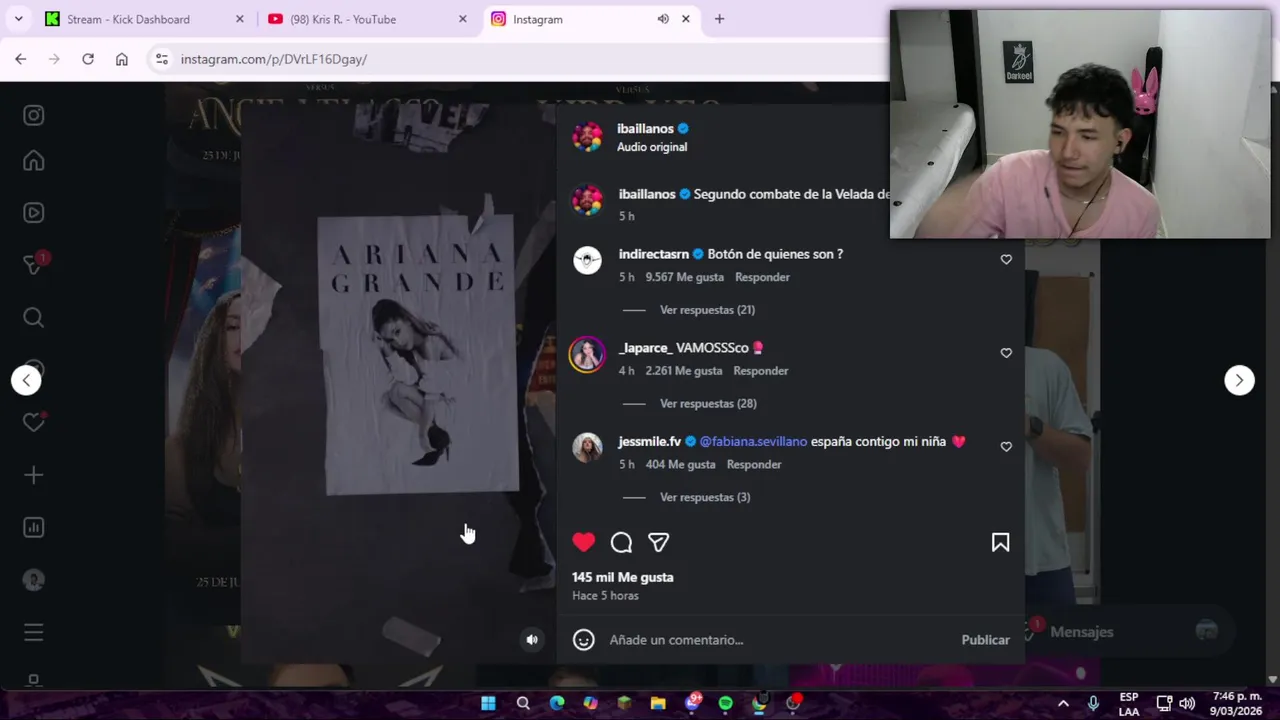Reply to the jessmile.fv comment
The height and width of the screenshot is (720, 1280).
754,465
